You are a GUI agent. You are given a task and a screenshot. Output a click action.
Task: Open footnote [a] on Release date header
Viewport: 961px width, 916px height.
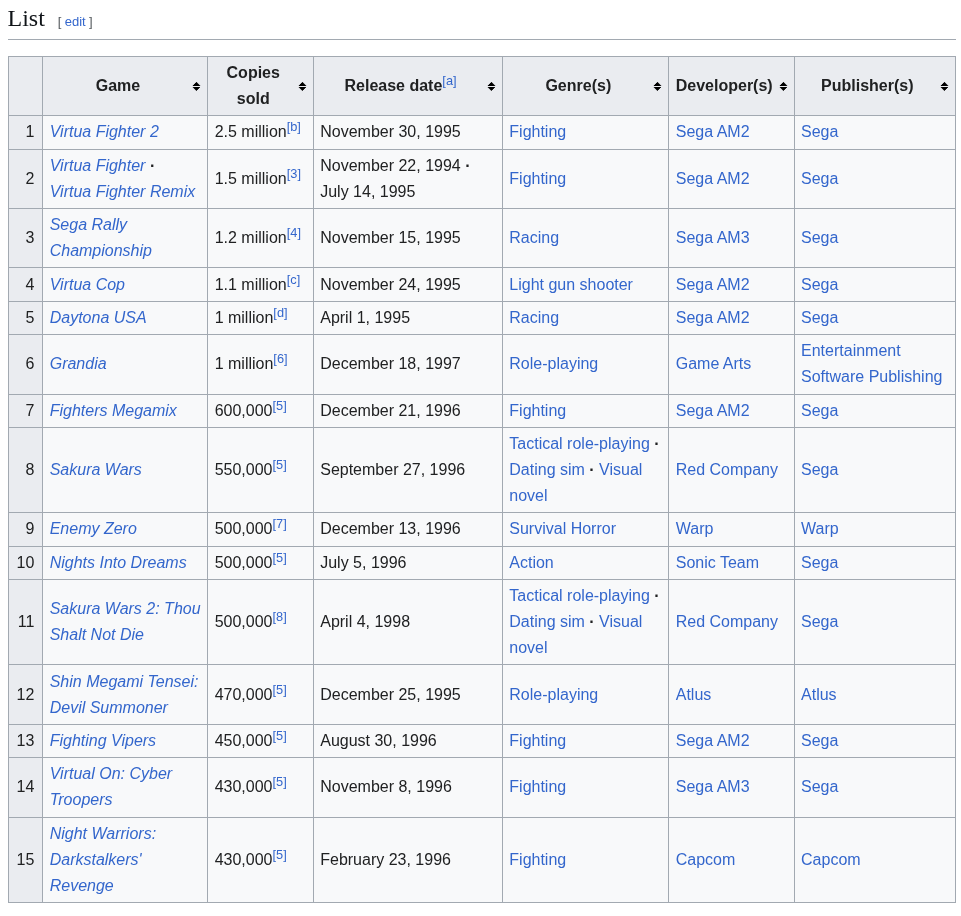[x=449, y=81]
